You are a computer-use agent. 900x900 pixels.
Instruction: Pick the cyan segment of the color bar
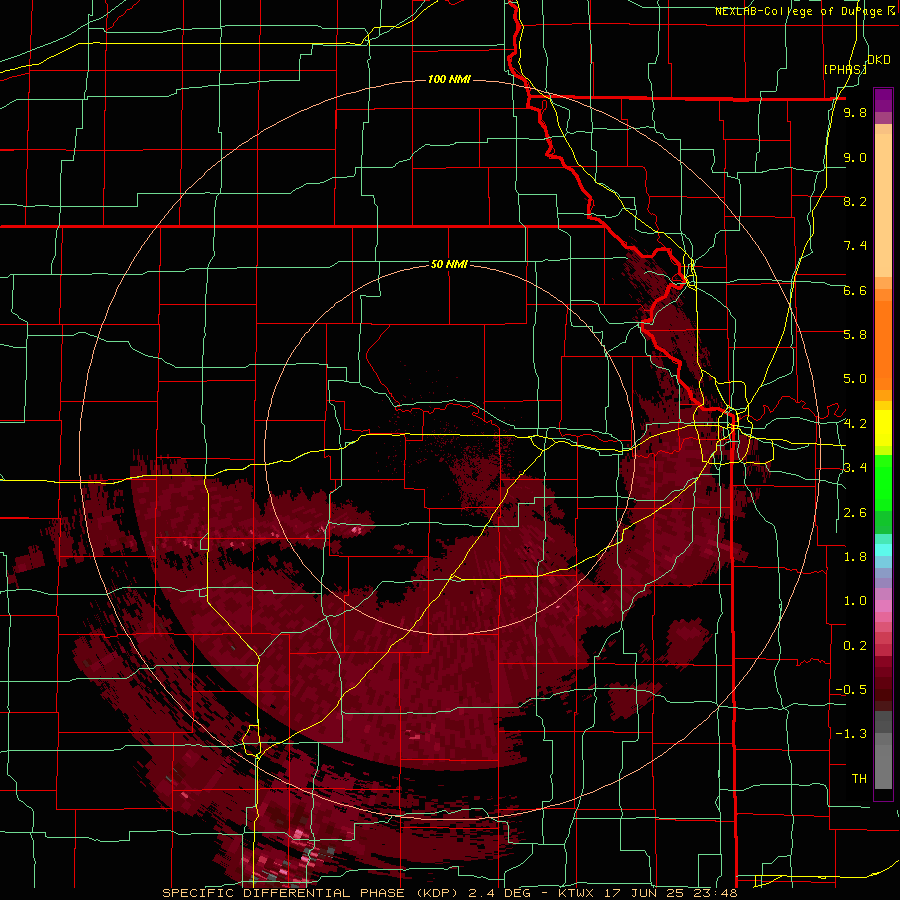(883, 550)
